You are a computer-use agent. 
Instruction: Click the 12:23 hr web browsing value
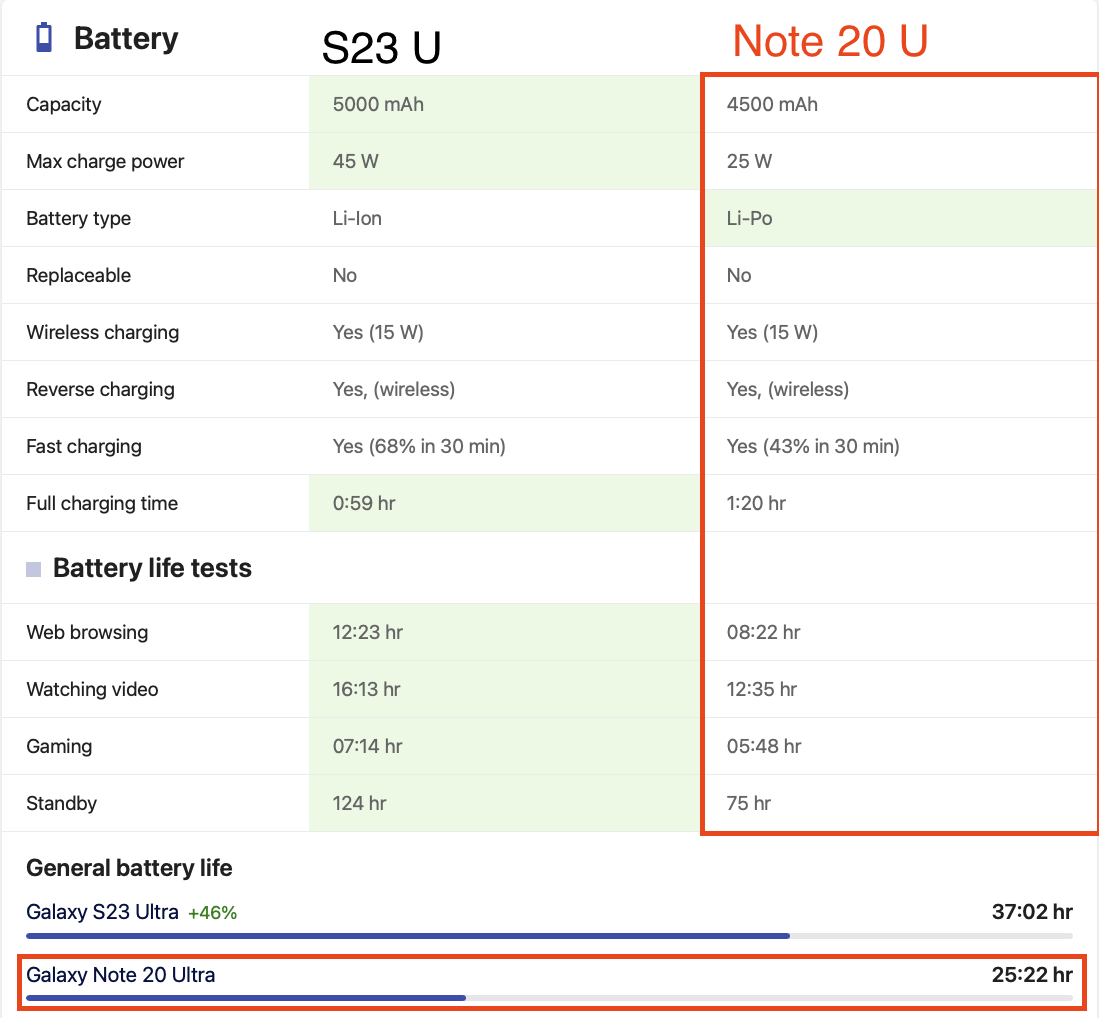(367, 632)
